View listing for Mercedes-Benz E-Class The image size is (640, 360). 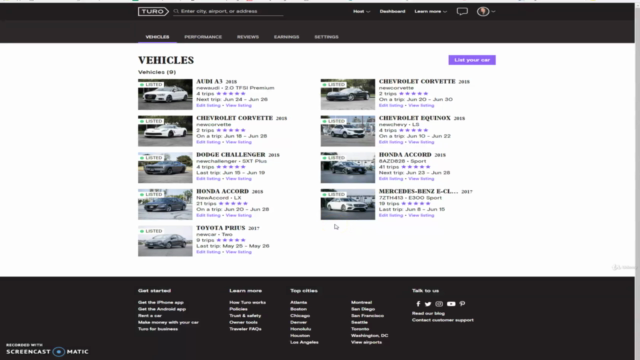coord(421,215)
